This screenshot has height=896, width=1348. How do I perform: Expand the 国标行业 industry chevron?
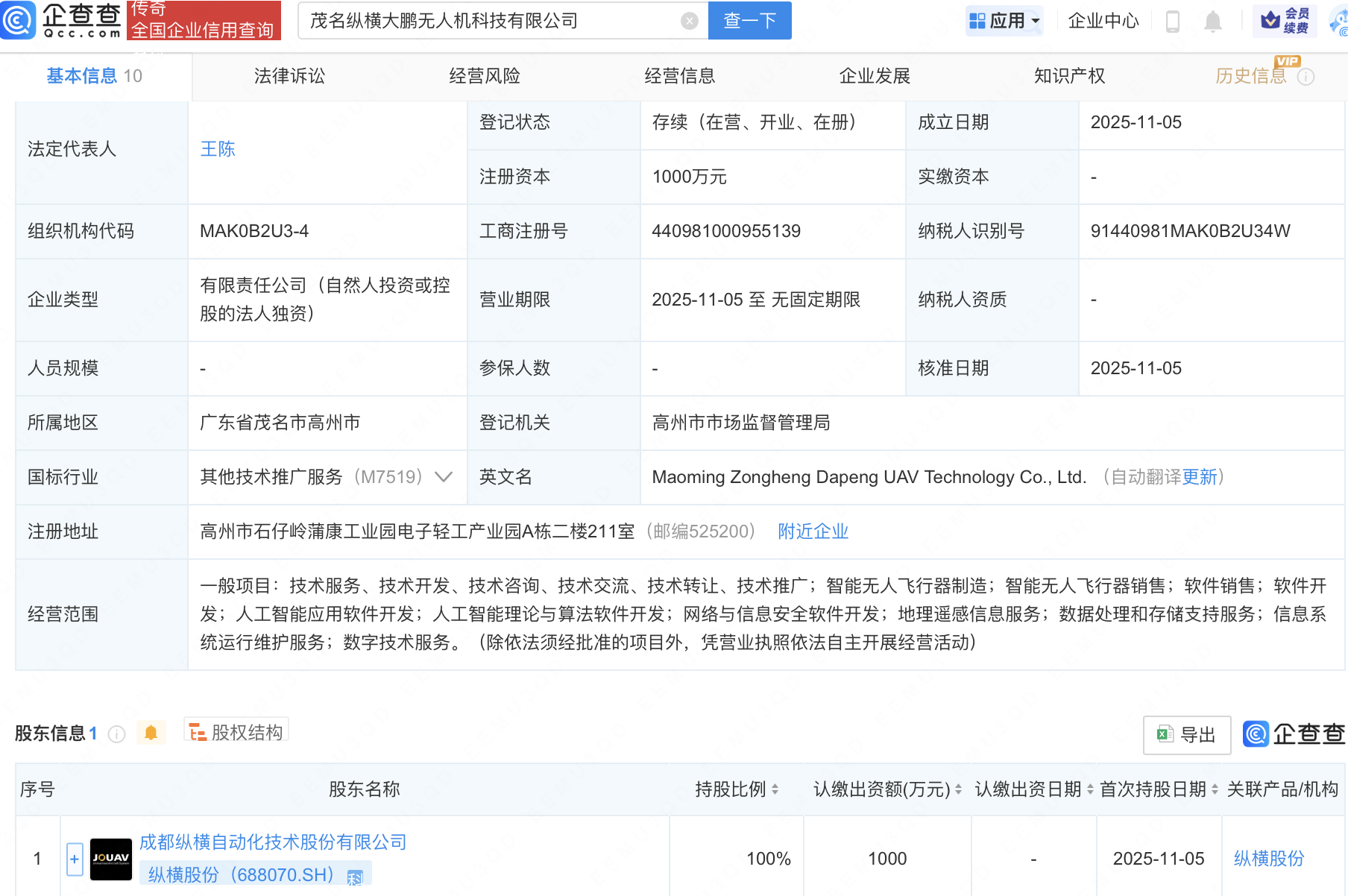(x=444, y=477)
